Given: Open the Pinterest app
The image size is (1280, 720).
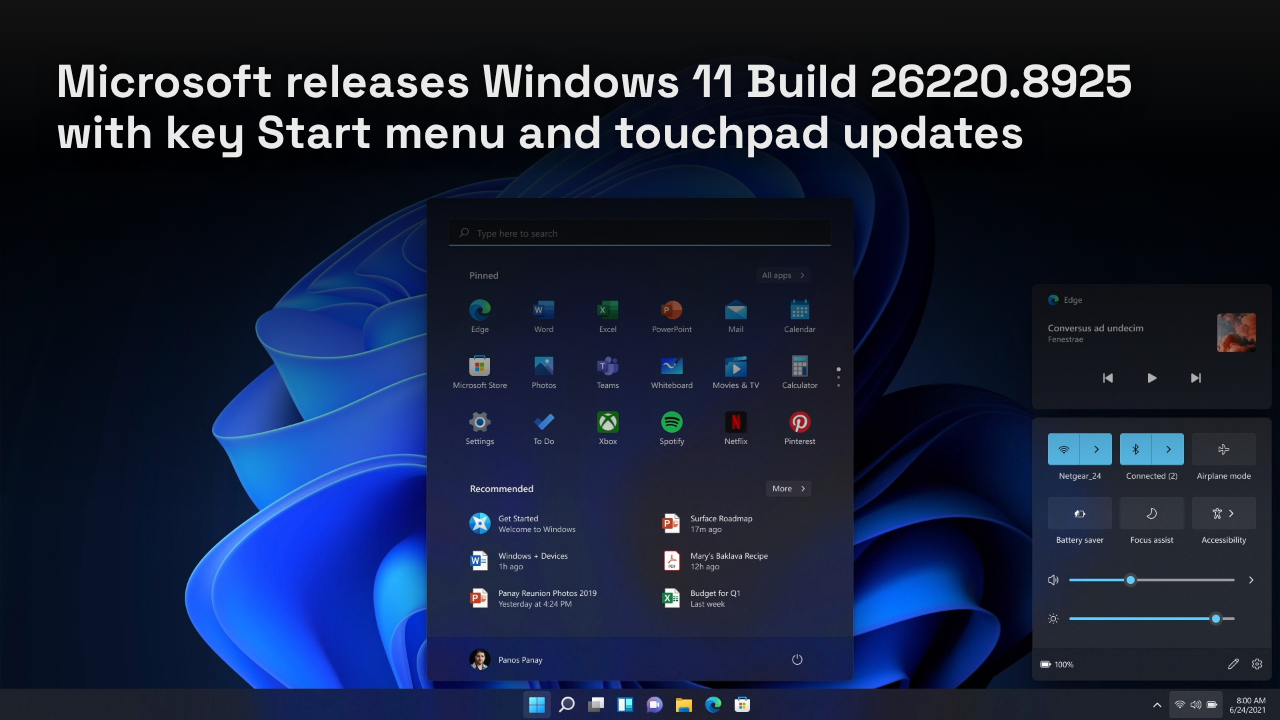Looking at the screenshot, I should 800,427.
